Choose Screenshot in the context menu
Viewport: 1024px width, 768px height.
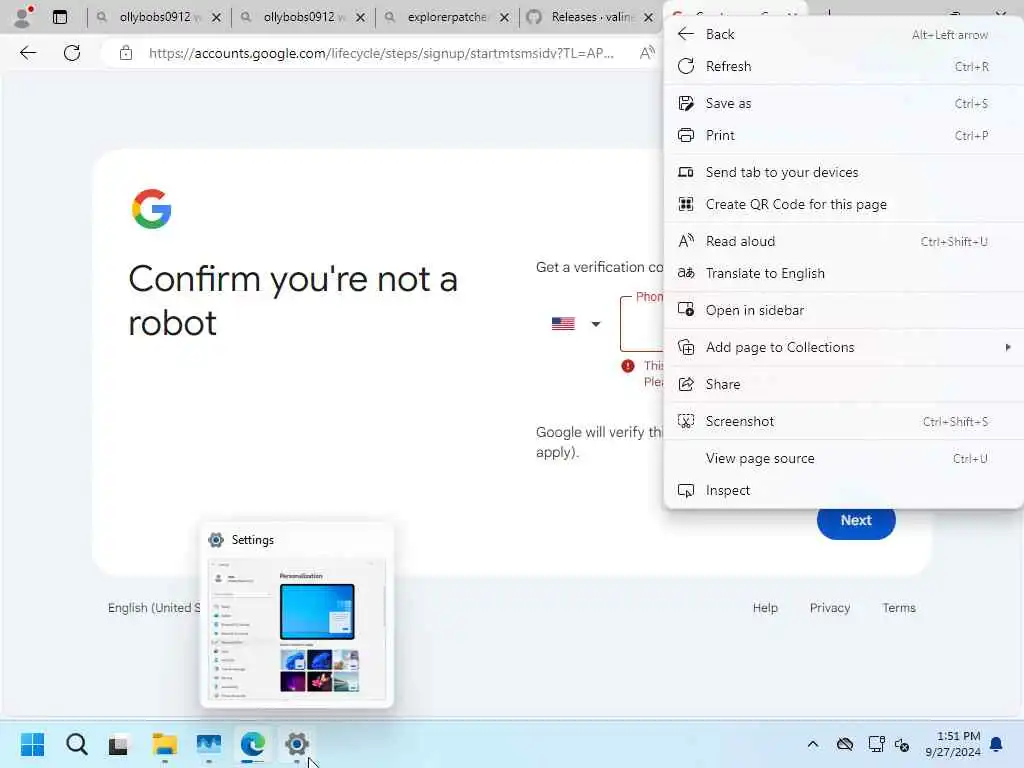coord(843,421)
